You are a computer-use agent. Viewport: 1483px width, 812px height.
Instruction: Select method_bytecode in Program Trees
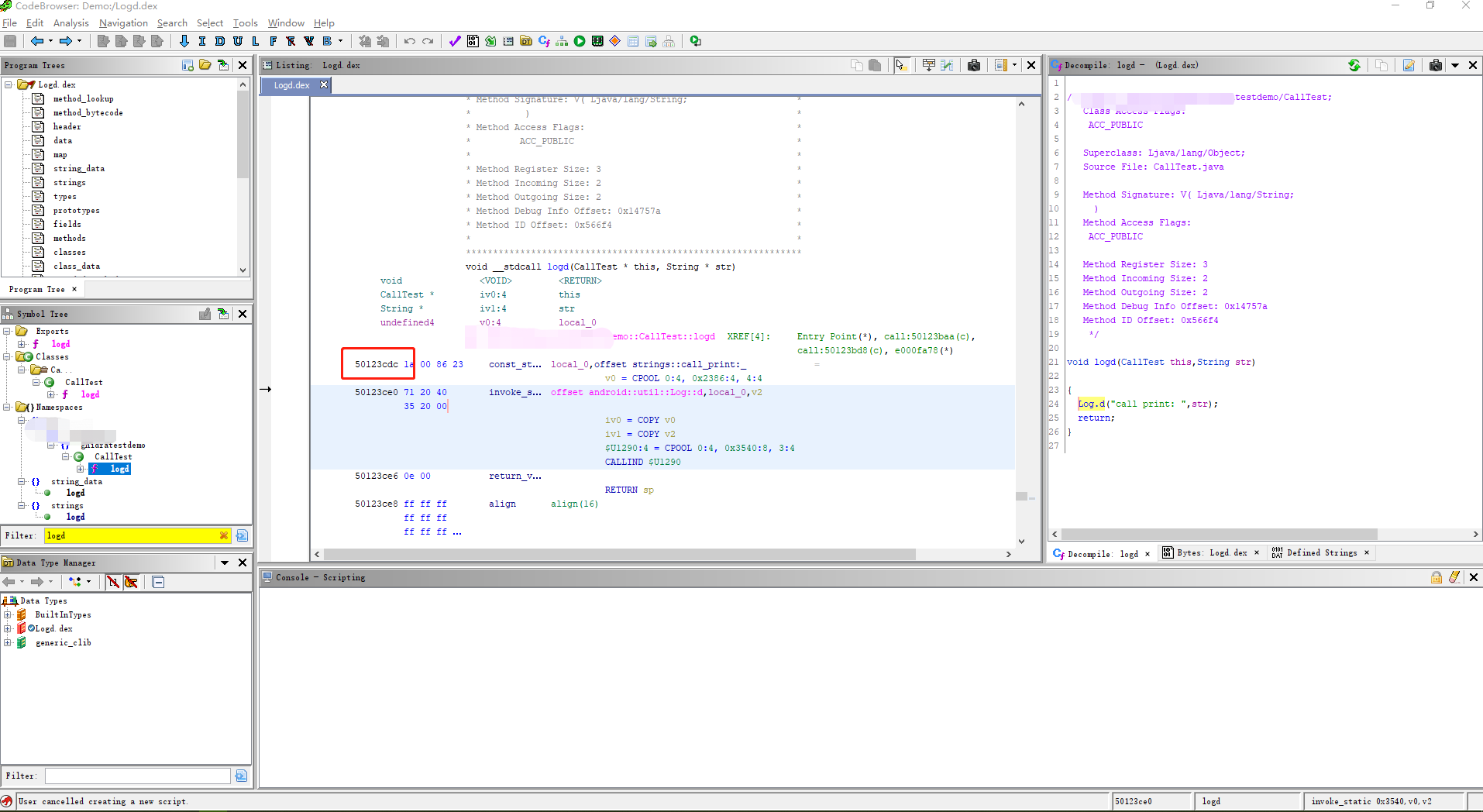[x=88, y=112]
